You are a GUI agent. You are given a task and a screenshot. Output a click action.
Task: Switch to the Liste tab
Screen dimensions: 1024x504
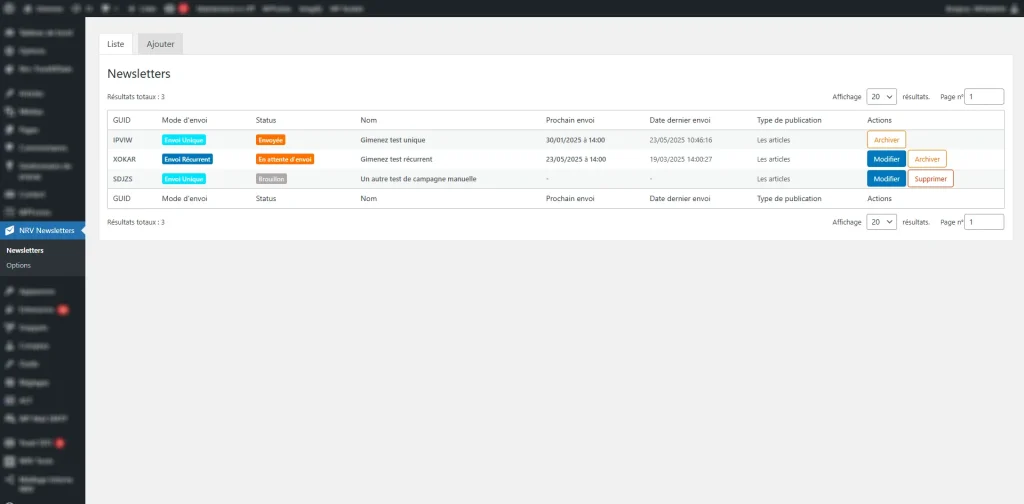[x=116, y=44]
